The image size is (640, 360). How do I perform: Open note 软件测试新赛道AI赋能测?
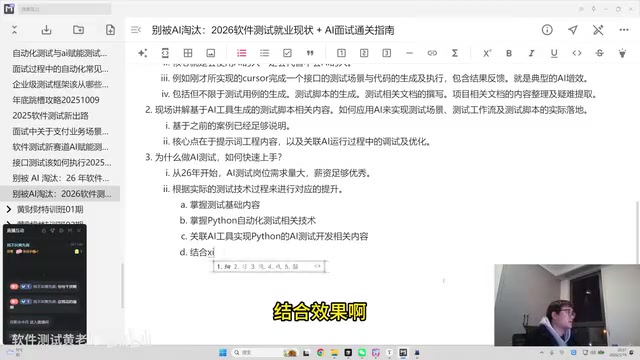(x=60, y=147)
